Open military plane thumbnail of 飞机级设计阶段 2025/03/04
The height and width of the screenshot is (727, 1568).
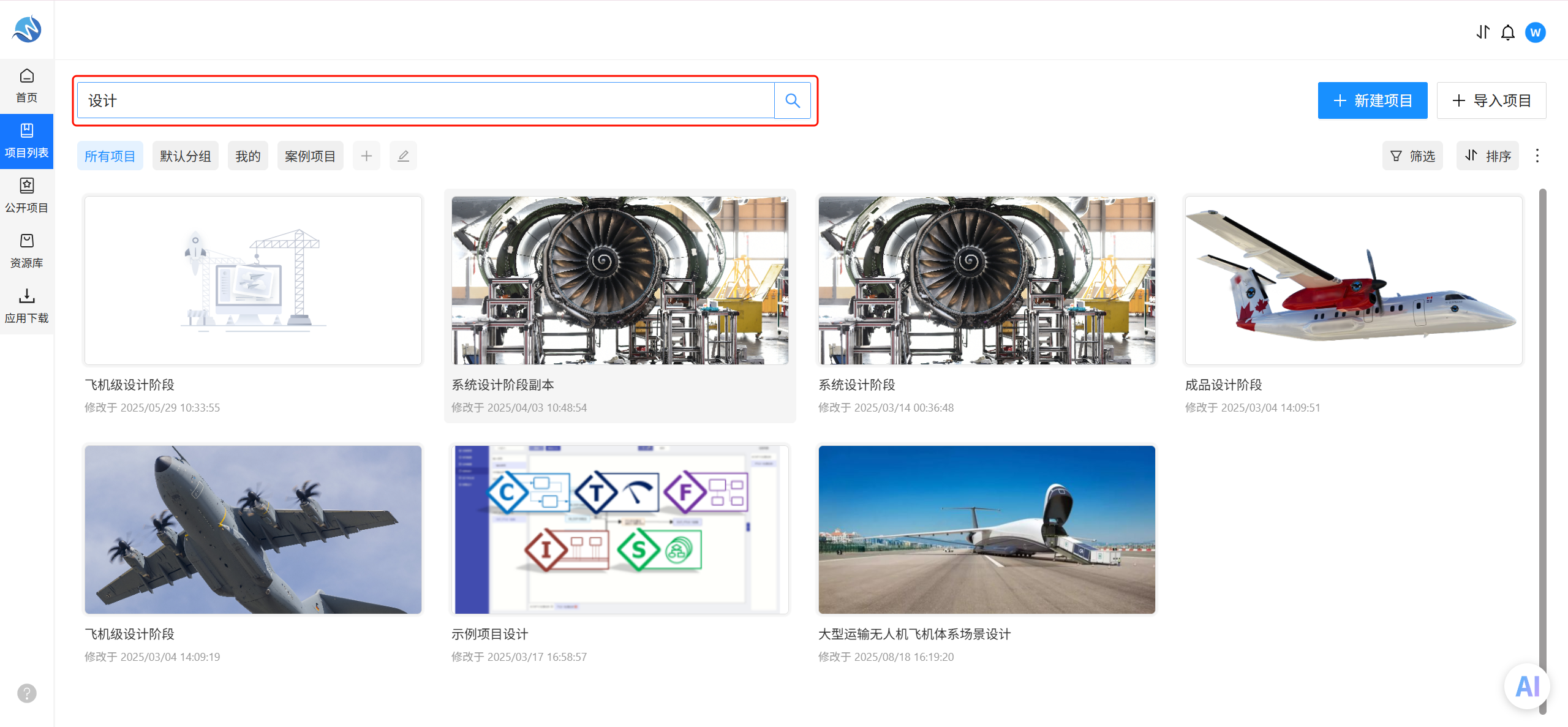click(x=253, y=530)
